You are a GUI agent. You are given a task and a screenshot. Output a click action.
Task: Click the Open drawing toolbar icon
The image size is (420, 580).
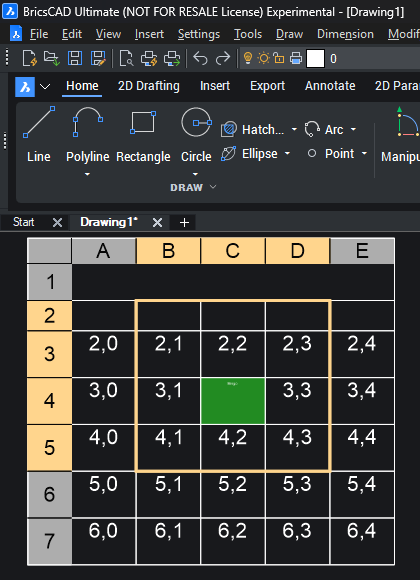pyautogui.click(x=52, y=58)
